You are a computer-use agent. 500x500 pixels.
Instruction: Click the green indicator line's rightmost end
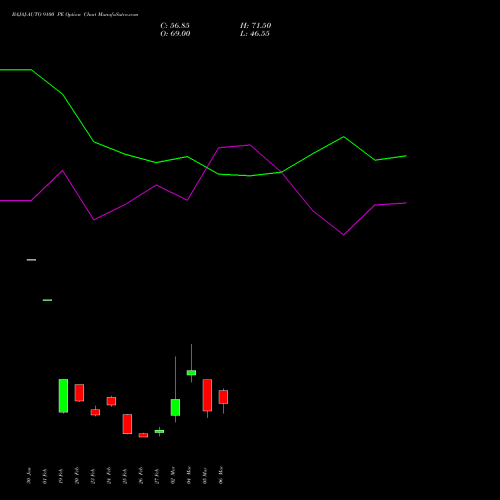click(406, 156)
